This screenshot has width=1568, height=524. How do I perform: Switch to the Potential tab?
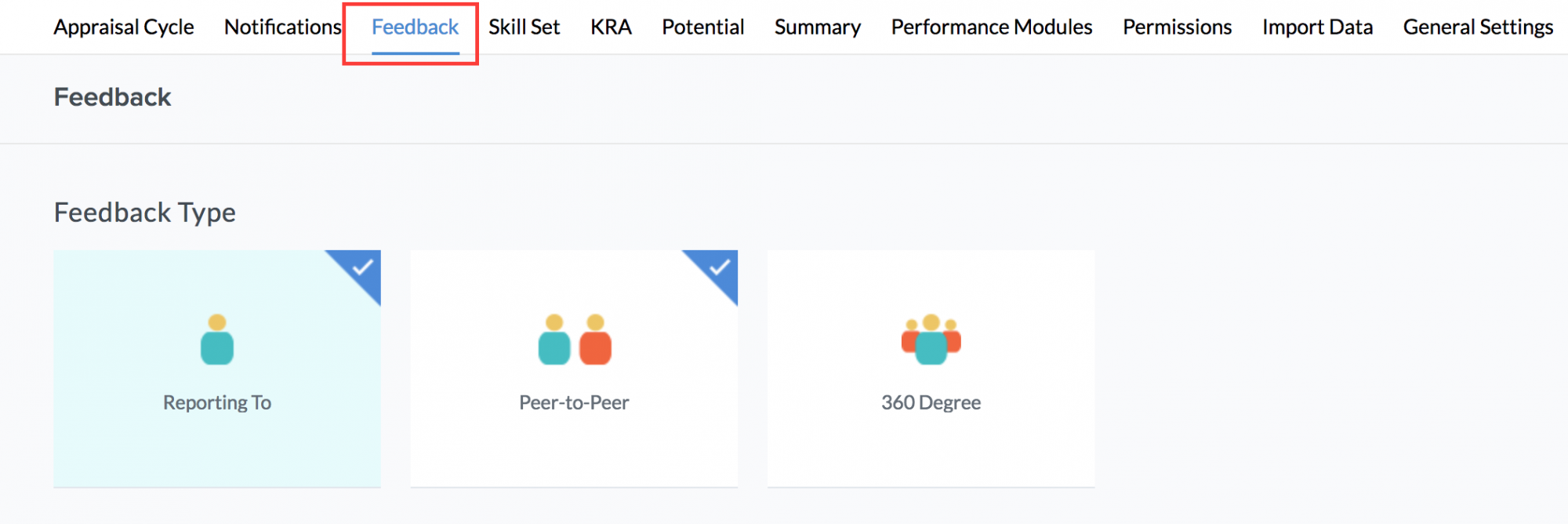click(703, 27)
